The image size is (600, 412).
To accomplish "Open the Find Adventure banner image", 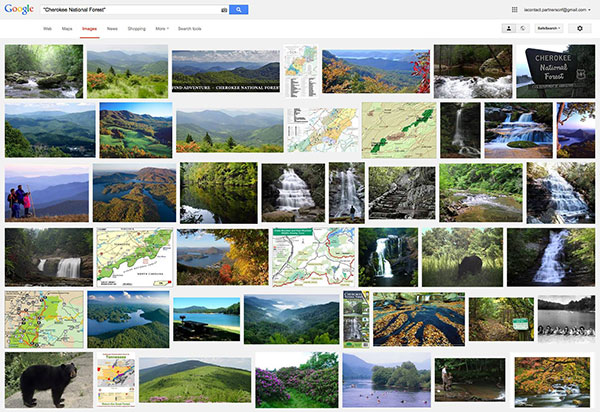I will 226,72.
